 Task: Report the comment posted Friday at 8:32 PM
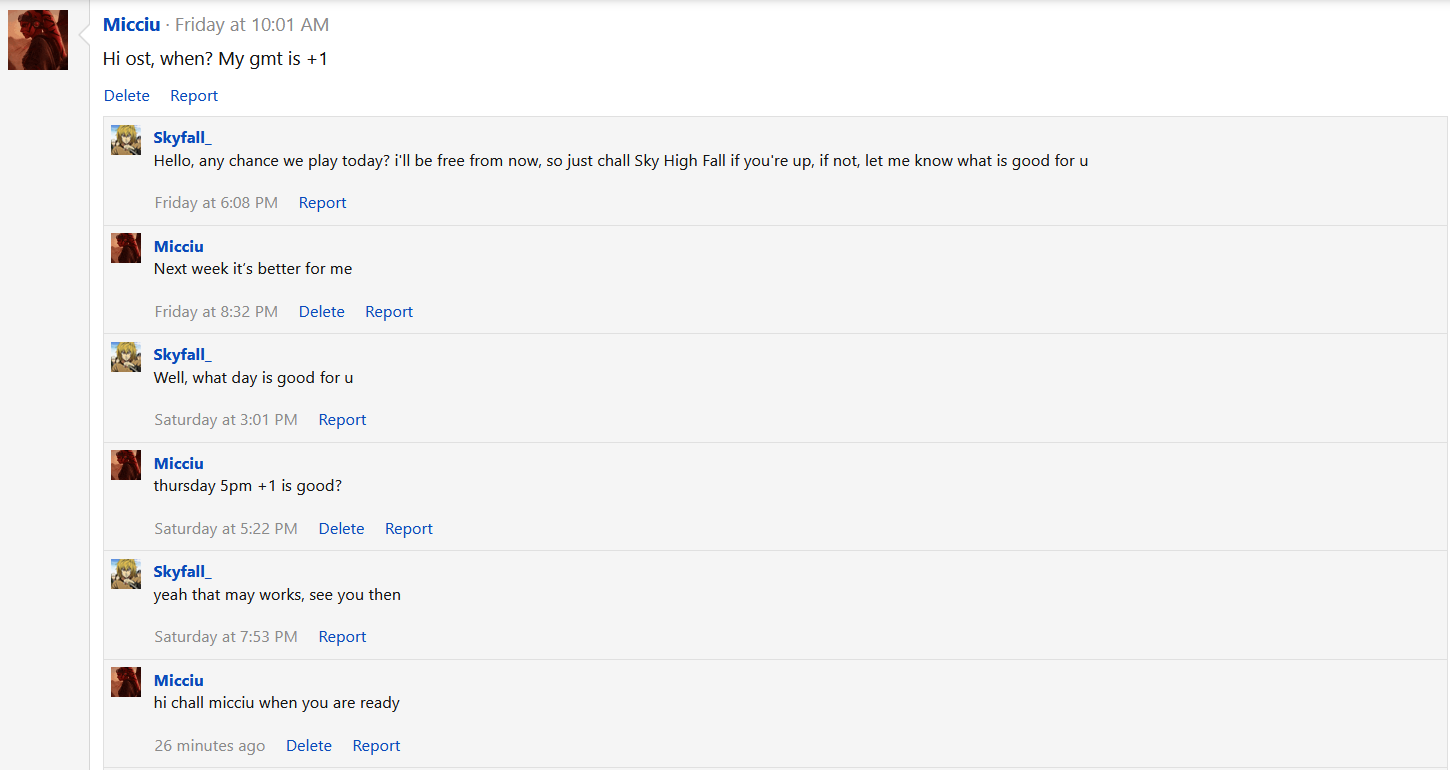pyautogui.click(x=389, y=312)
